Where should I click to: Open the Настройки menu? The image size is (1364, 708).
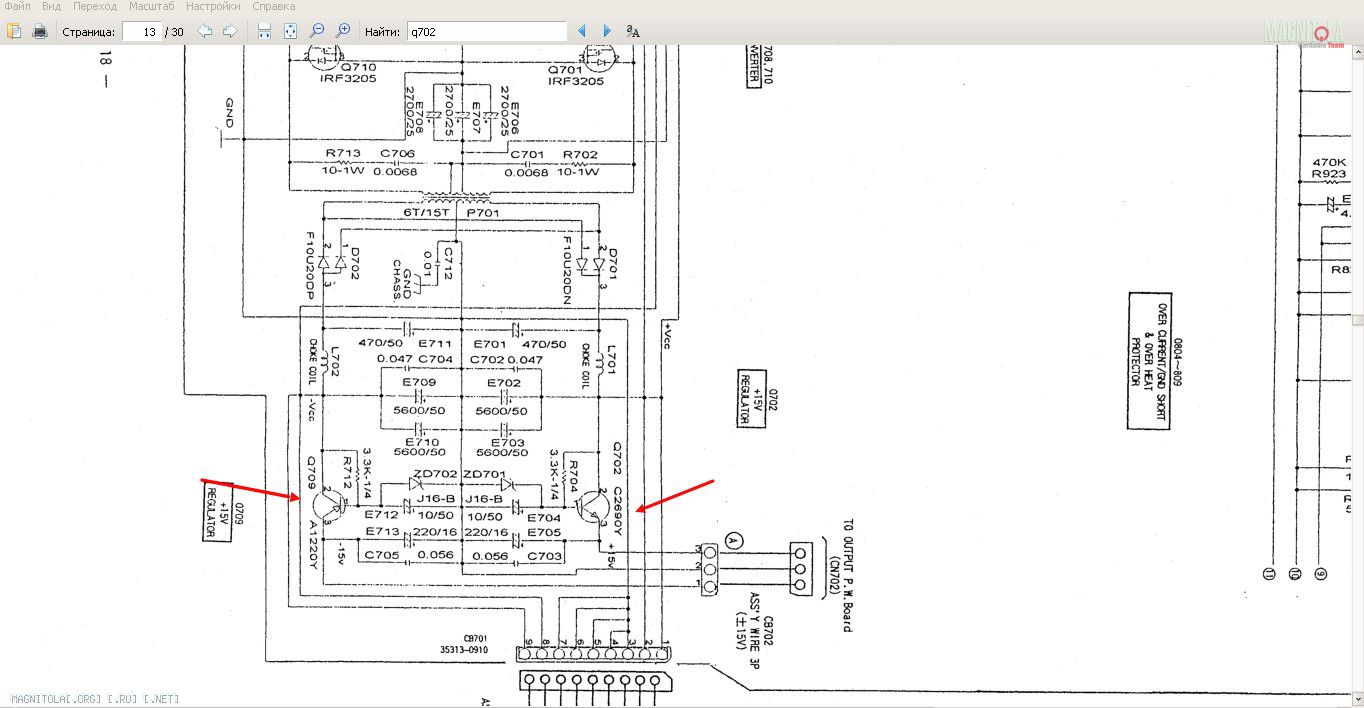pyautogui.click(x=213, y=6)
